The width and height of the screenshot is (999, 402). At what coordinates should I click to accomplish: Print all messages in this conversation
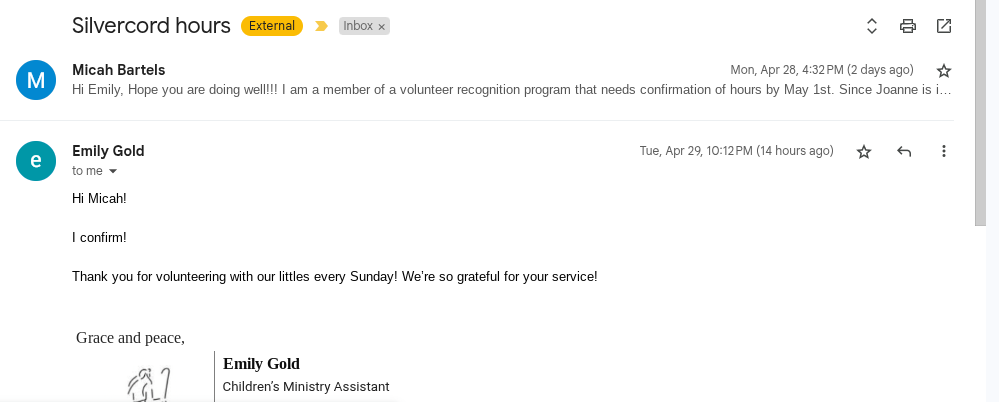[x=908, y=26]
